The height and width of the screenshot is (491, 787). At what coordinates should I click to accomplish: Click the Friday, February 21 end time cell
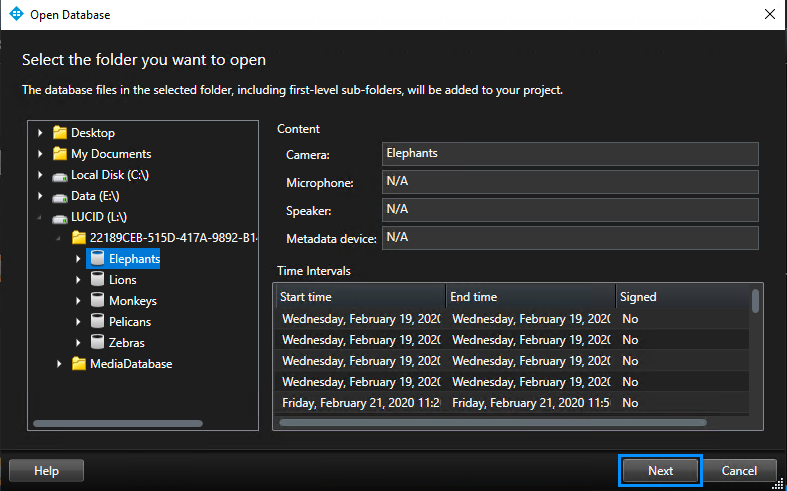coord(531,403)
